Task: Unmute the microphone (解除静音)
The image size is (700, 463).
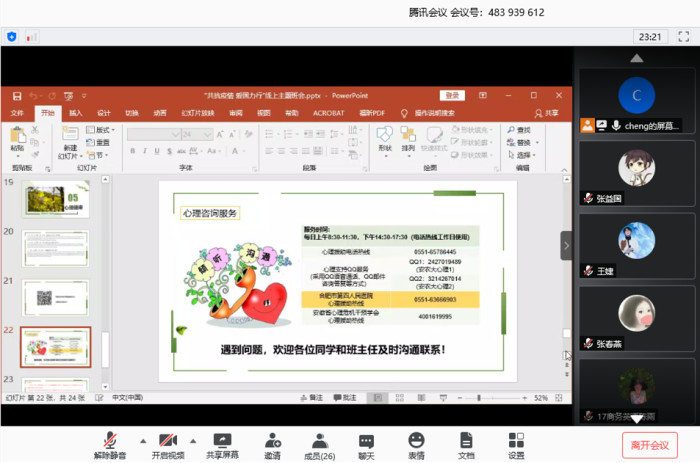Action: coord(112,441)
